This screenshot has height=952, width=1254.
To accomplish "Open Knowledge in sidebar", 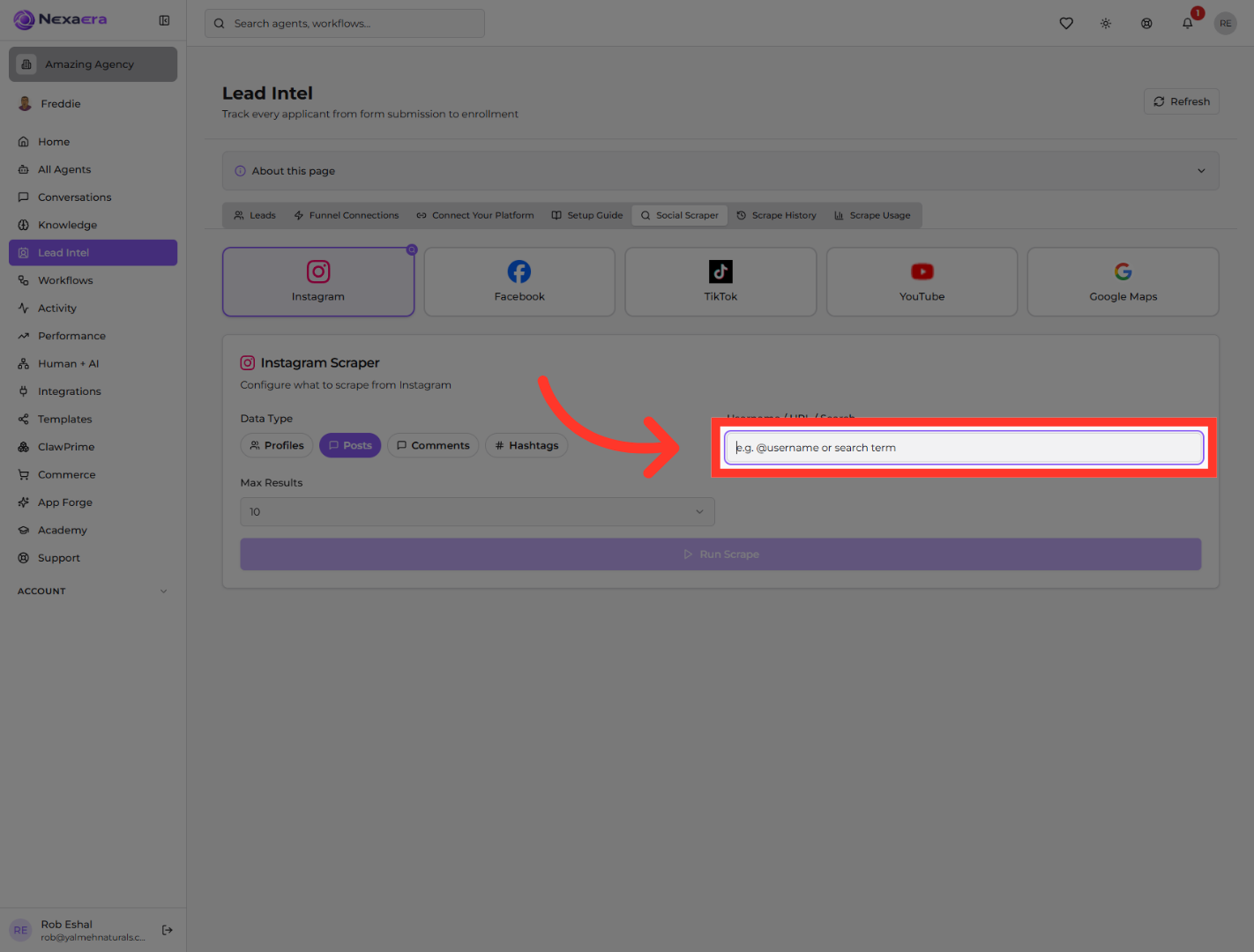I will click(93, 225).
